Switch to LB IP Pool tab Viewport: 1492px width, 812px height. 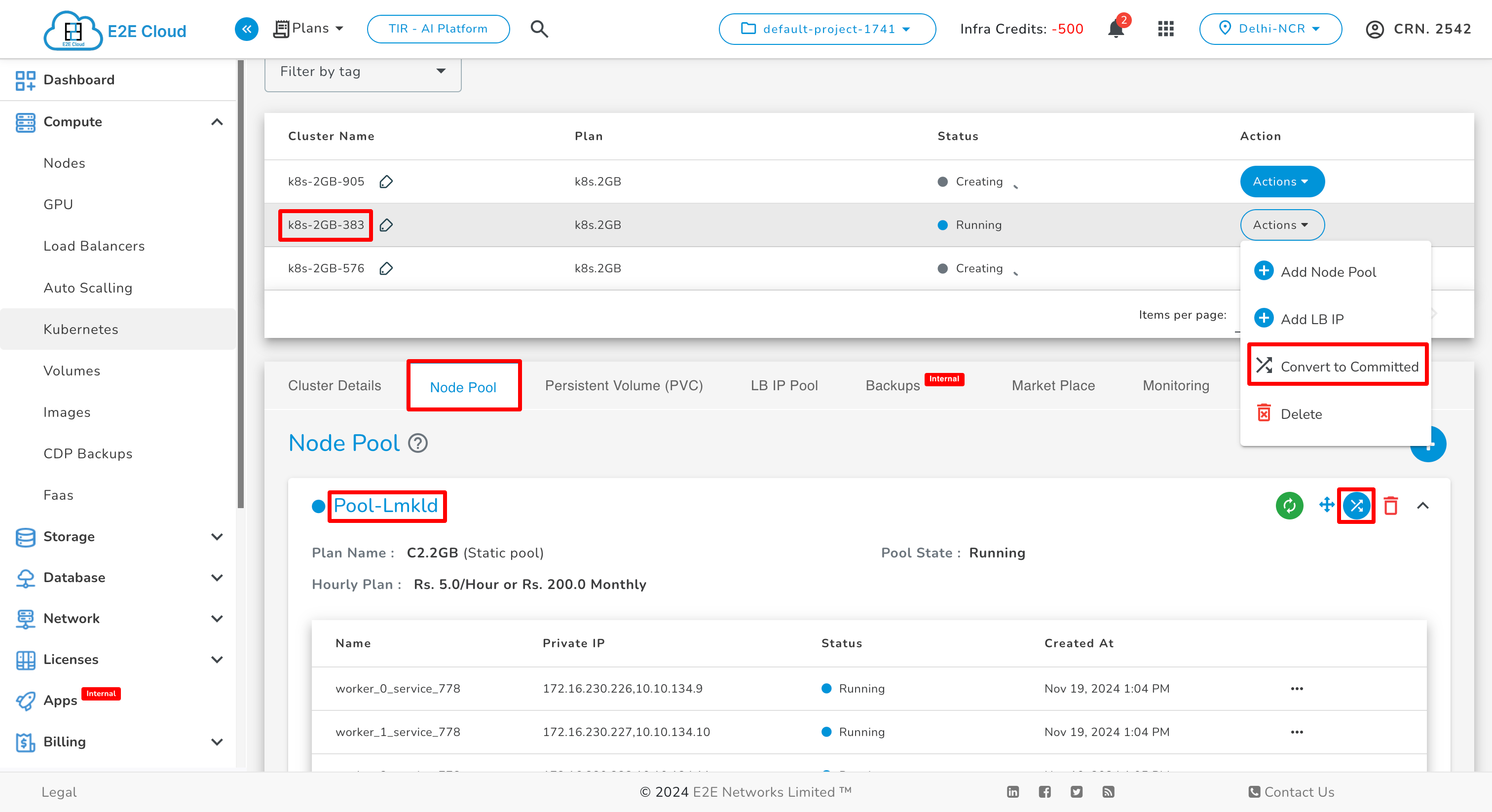click(x=784, y=386)
